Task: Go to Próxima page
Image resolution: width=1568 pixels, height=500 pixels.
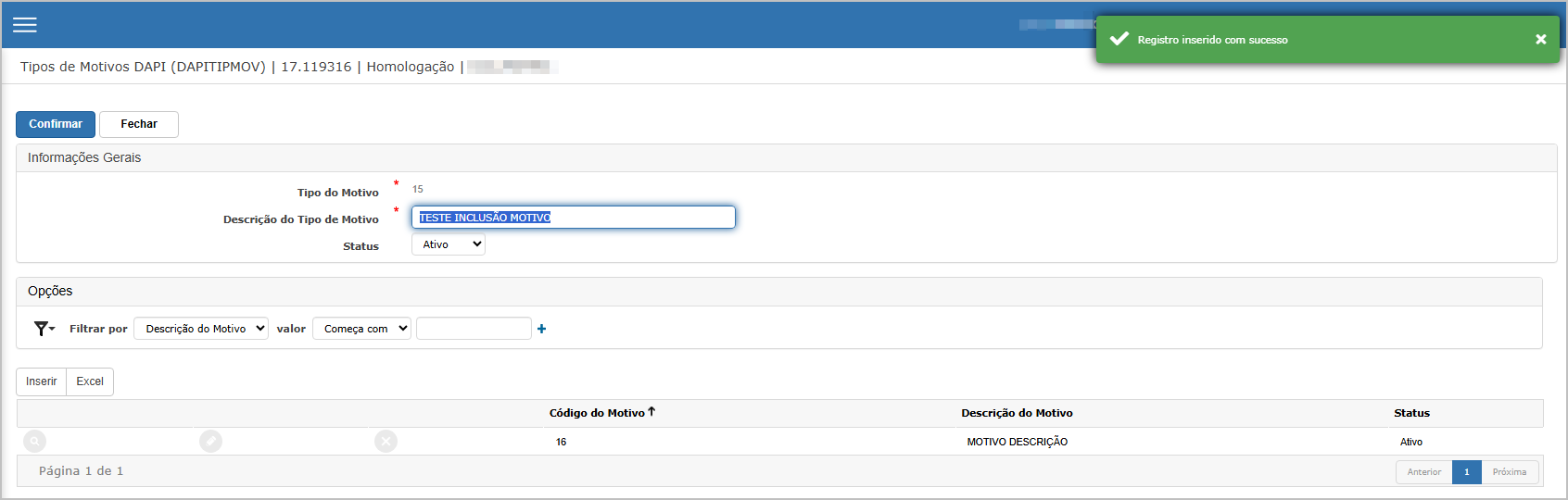Action: pyautogui.click(x=1509, y=472)
